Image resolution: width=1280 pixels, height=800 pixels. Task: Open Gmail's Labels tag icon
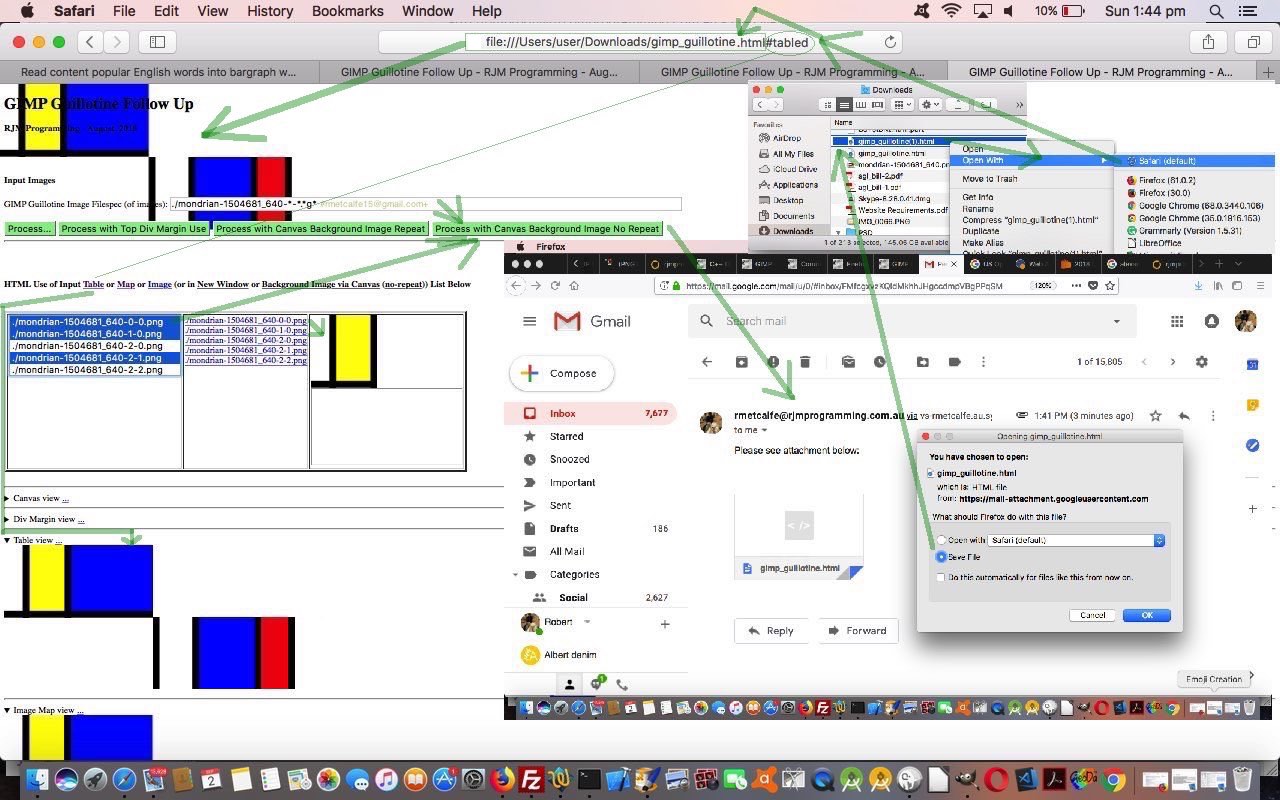pyautogui.click(x=954, y=362)
